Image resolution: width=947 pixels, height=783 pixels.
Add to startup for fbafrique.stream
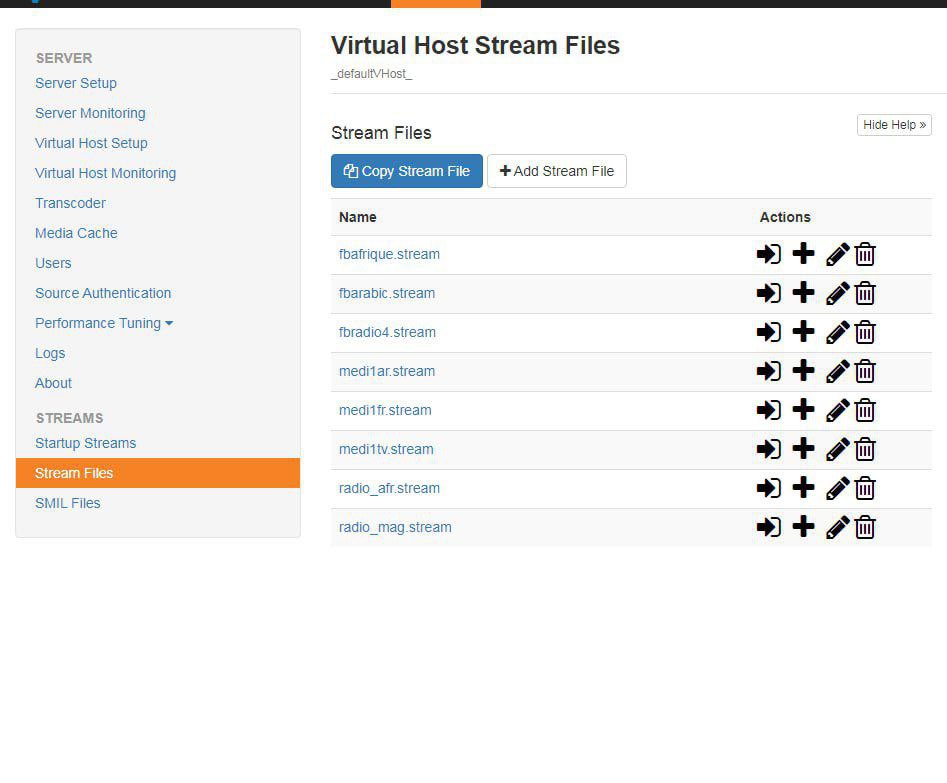[x=803, y=254]
